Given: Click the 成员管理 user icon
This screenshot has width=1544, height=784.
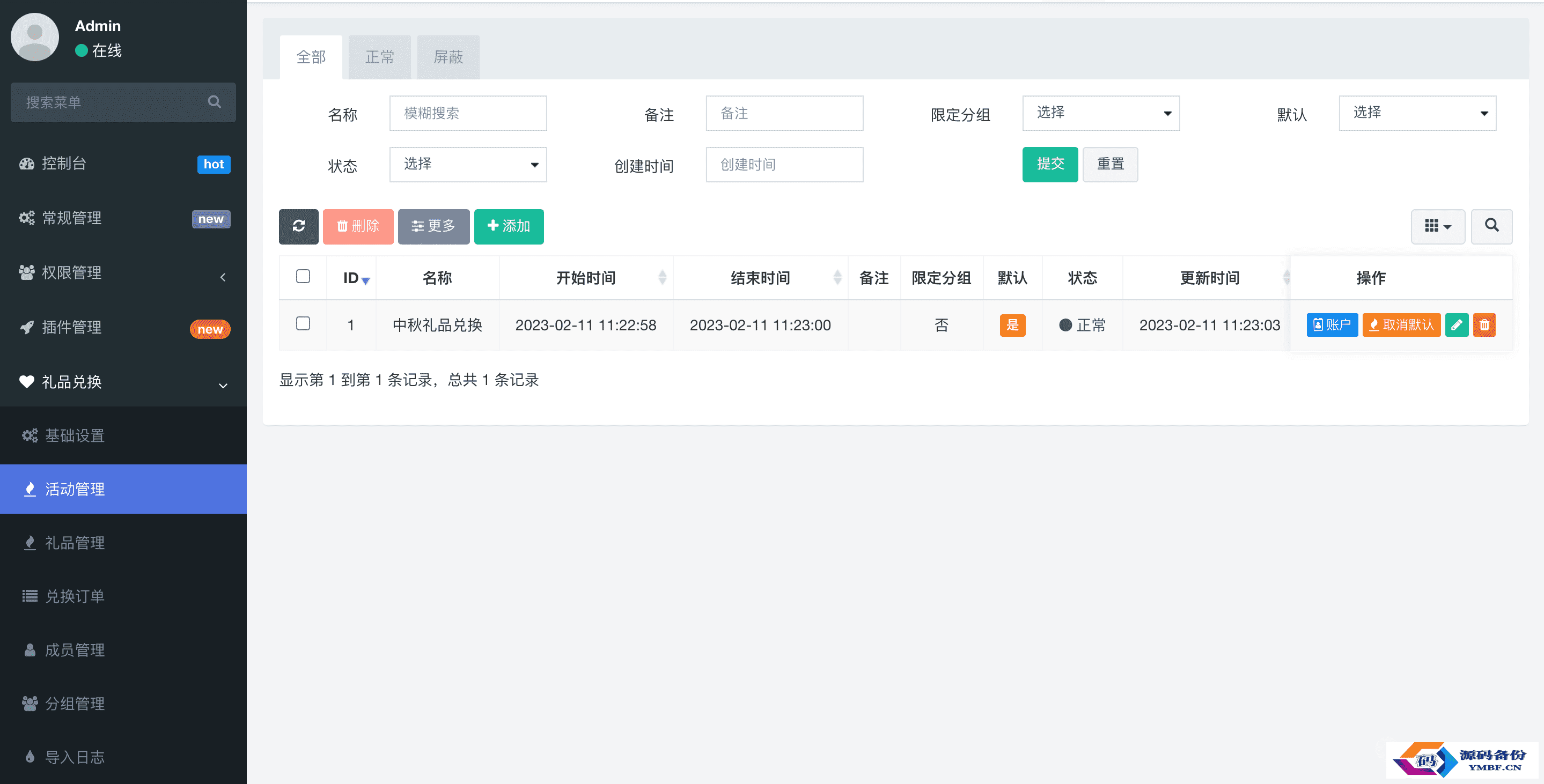Looking at the screenshot, I should click(30, 650).
